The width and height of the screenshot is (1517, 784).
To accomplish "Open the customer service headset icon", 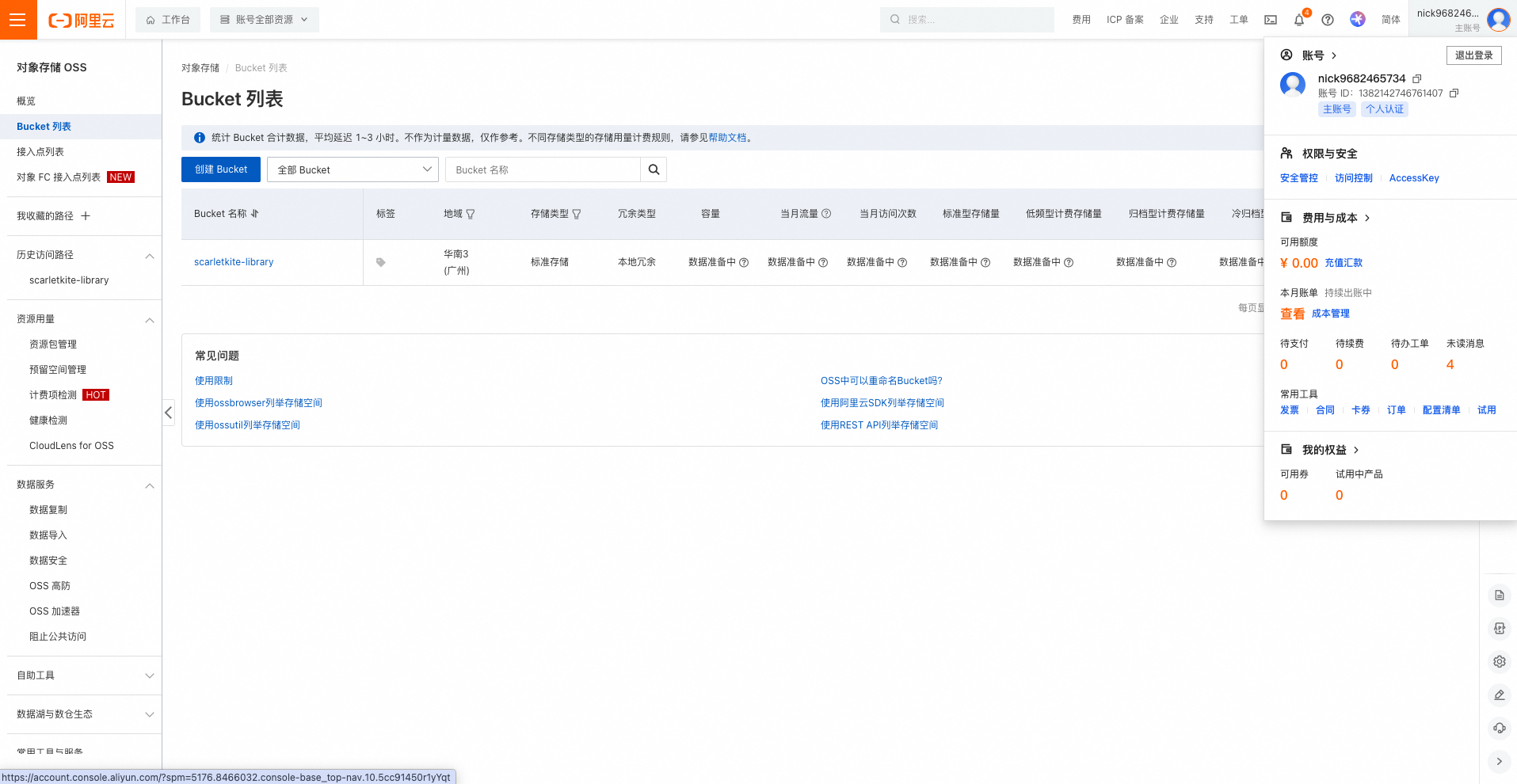I will pyautogui.click(x=1499, y=729).
